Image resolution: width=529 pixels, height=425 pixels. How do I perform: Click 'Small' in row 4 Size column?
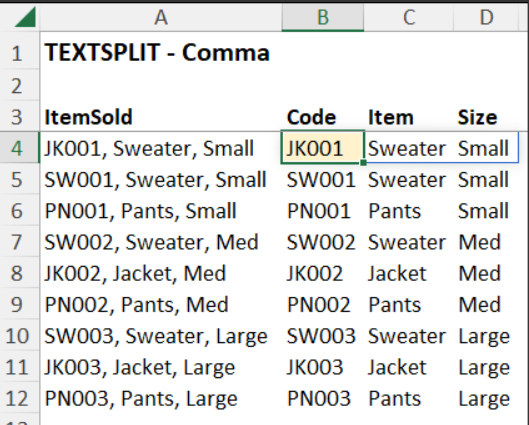tap(486, 148)
